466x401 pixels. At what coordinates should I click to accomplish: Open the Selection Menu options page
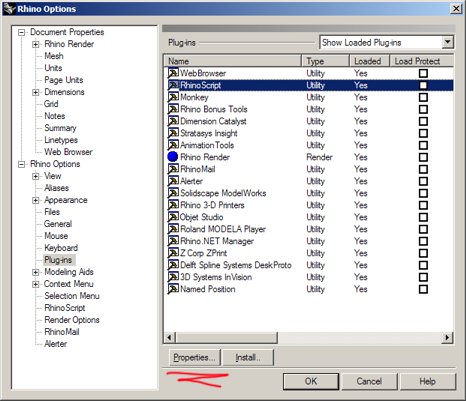click(72, 296)
